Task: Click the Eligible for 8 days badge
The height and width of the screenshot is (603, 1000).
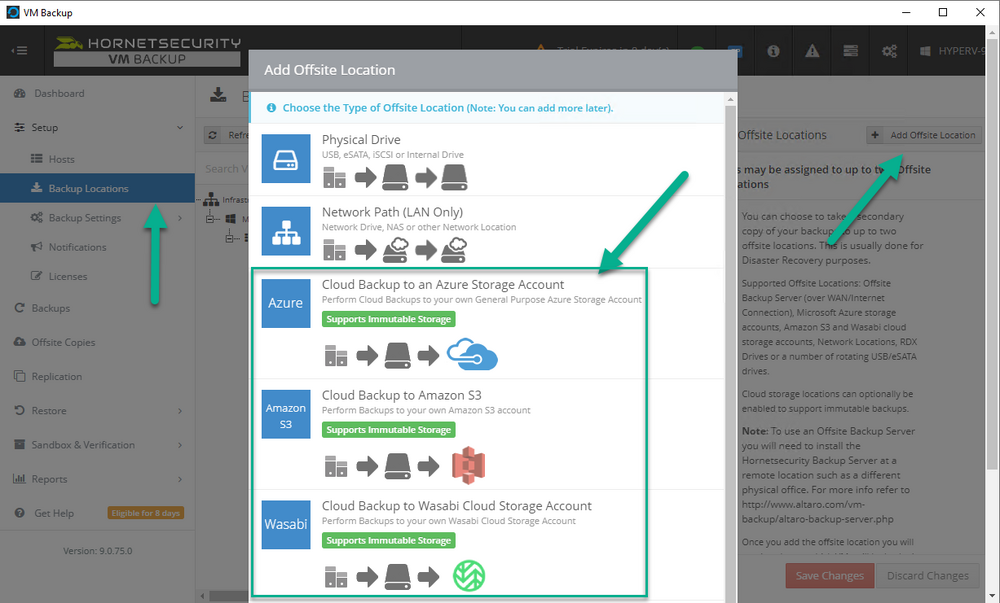Action: tap(146, 513)
